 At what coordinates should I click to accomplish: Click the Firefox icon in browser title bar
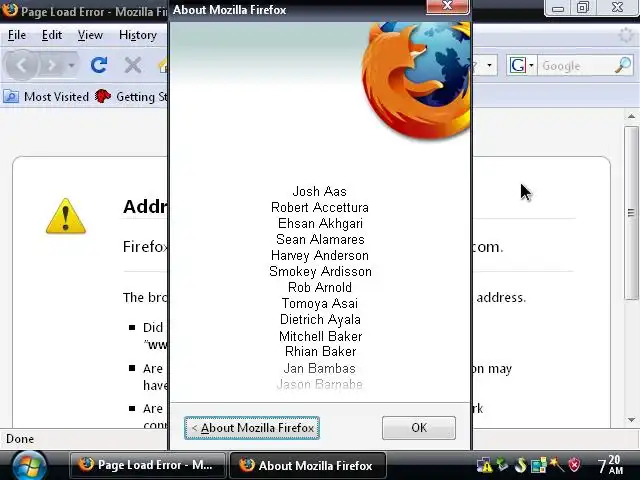[x=9, y=10]
